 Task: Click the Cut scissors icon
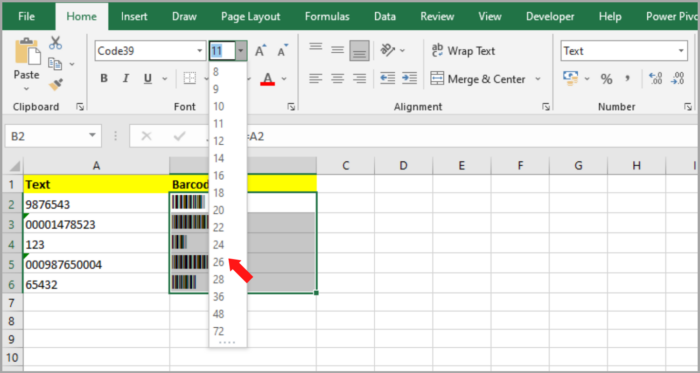coord(56,43)
